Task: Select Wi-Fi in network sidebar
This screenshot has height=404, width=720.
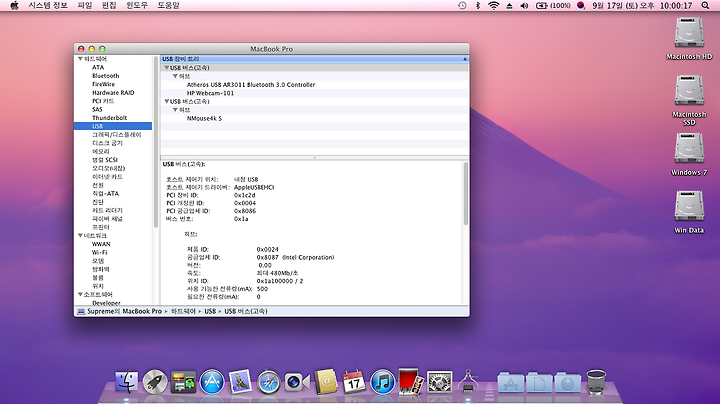Action: [x=99, y=252]
